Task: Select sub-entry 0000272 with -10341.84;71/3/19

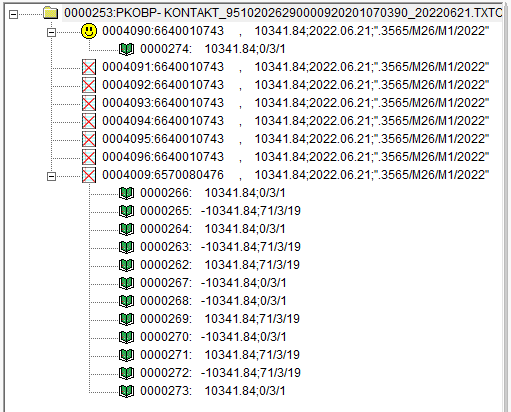Action: tap(220, 373)
